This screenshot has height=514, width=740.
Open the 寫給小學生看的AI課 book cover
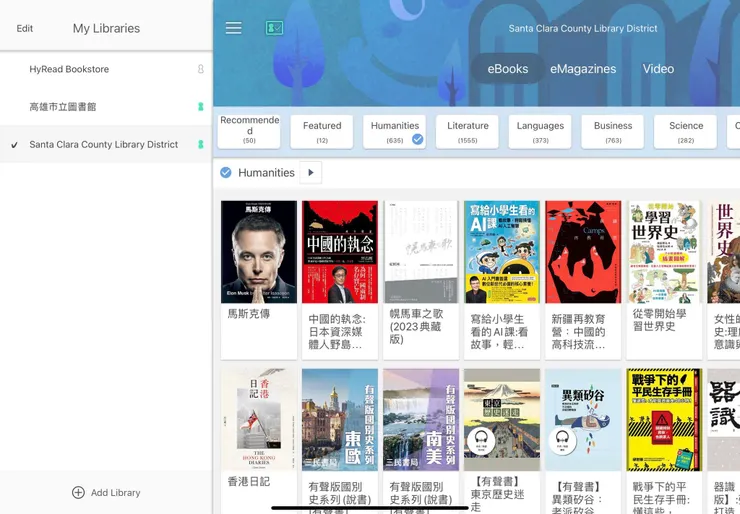click(x=502, y=252)
